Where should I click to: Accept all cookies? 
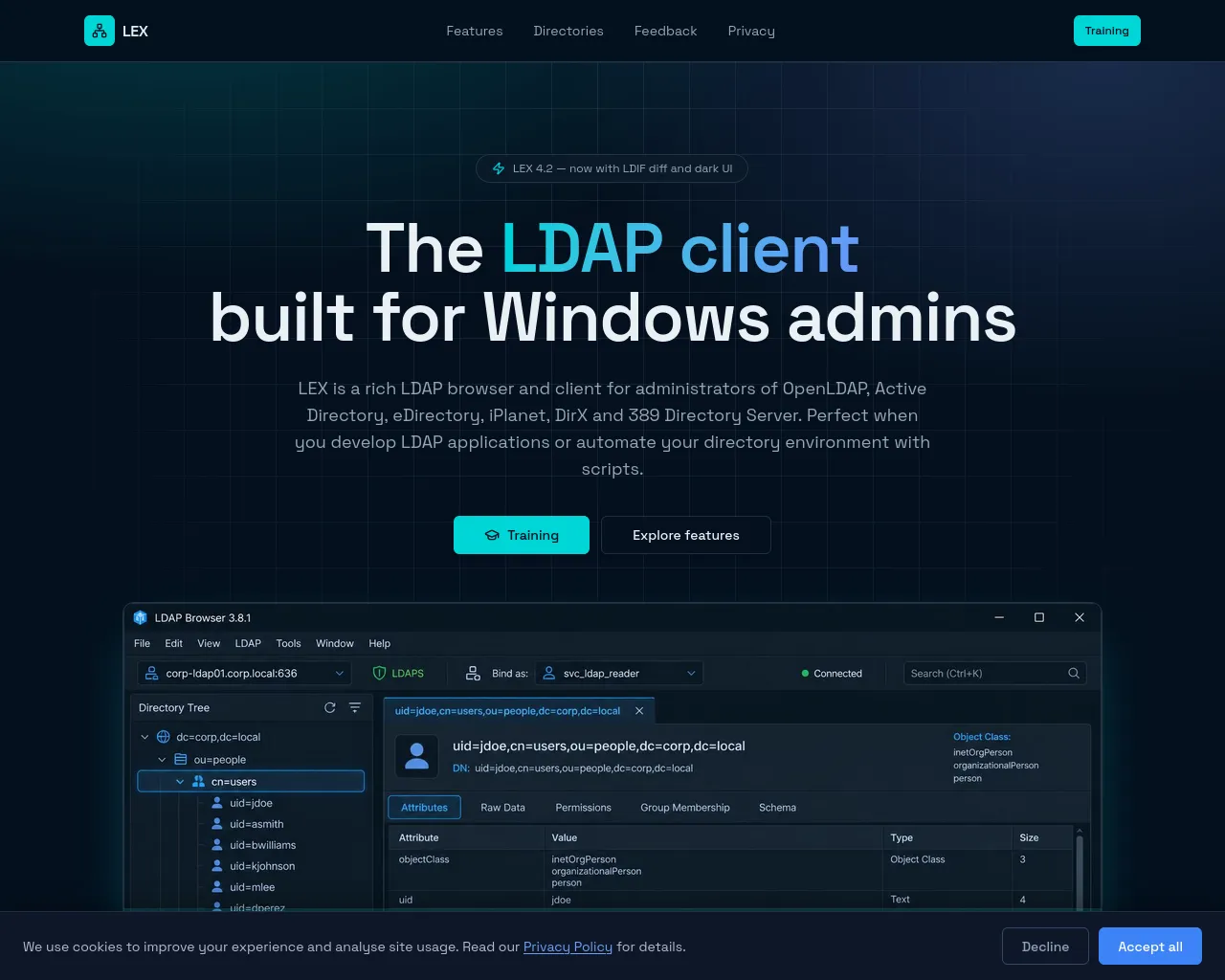[x=1150, y=947]
